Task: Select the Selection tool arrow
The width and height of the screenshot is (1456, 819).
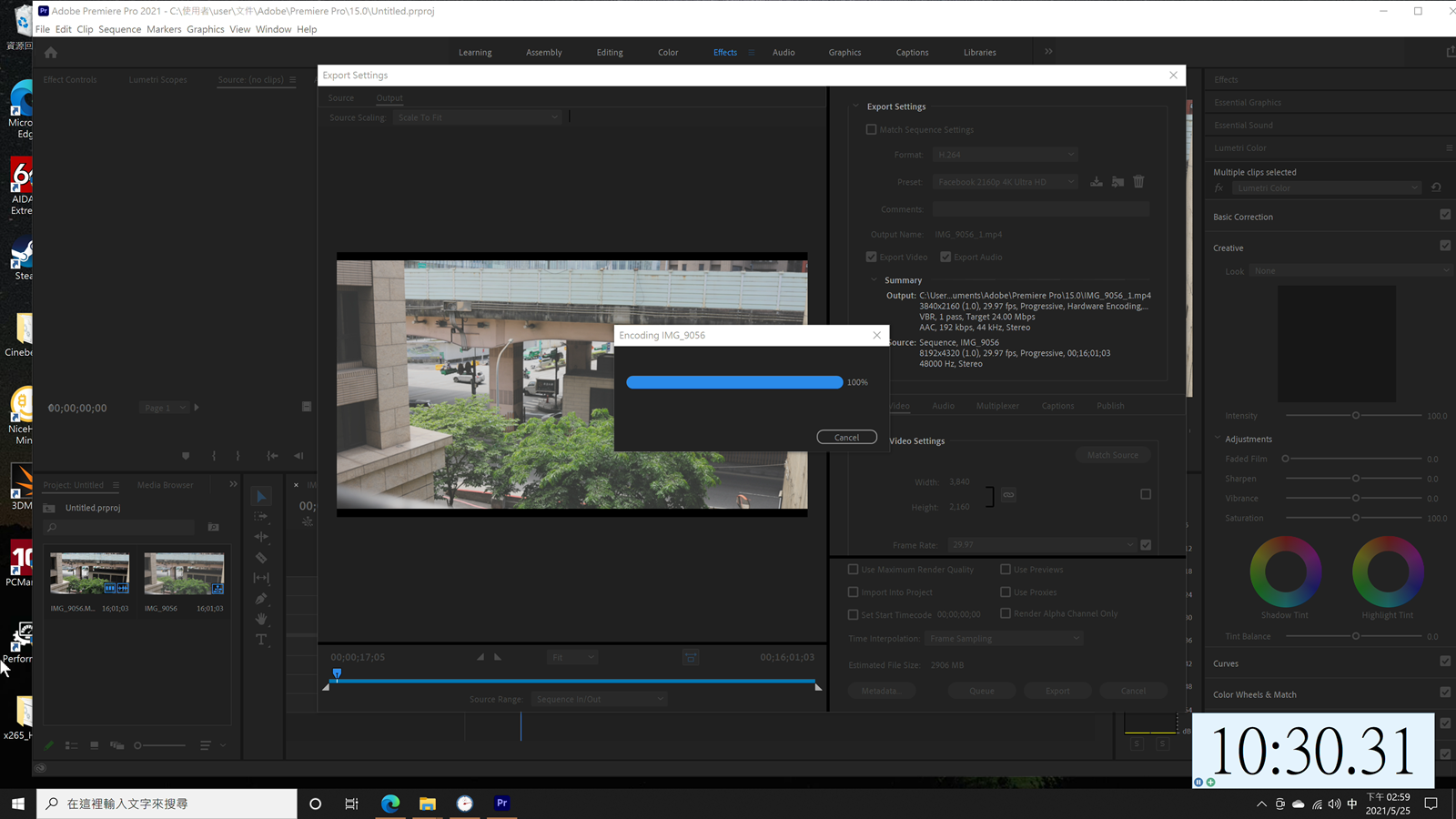Action: [261, 496]
